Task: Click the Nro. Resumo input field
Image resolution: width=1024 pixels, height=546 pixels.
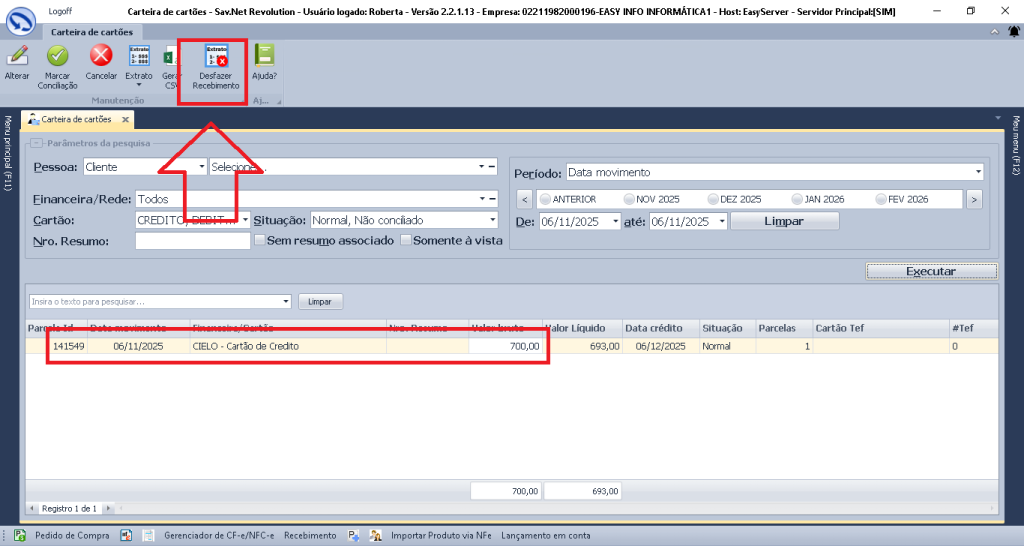Action: [x=192, y=241]
